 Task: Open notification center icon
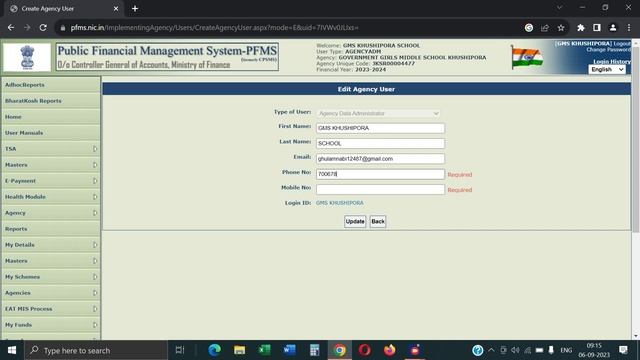click(623, 350)
